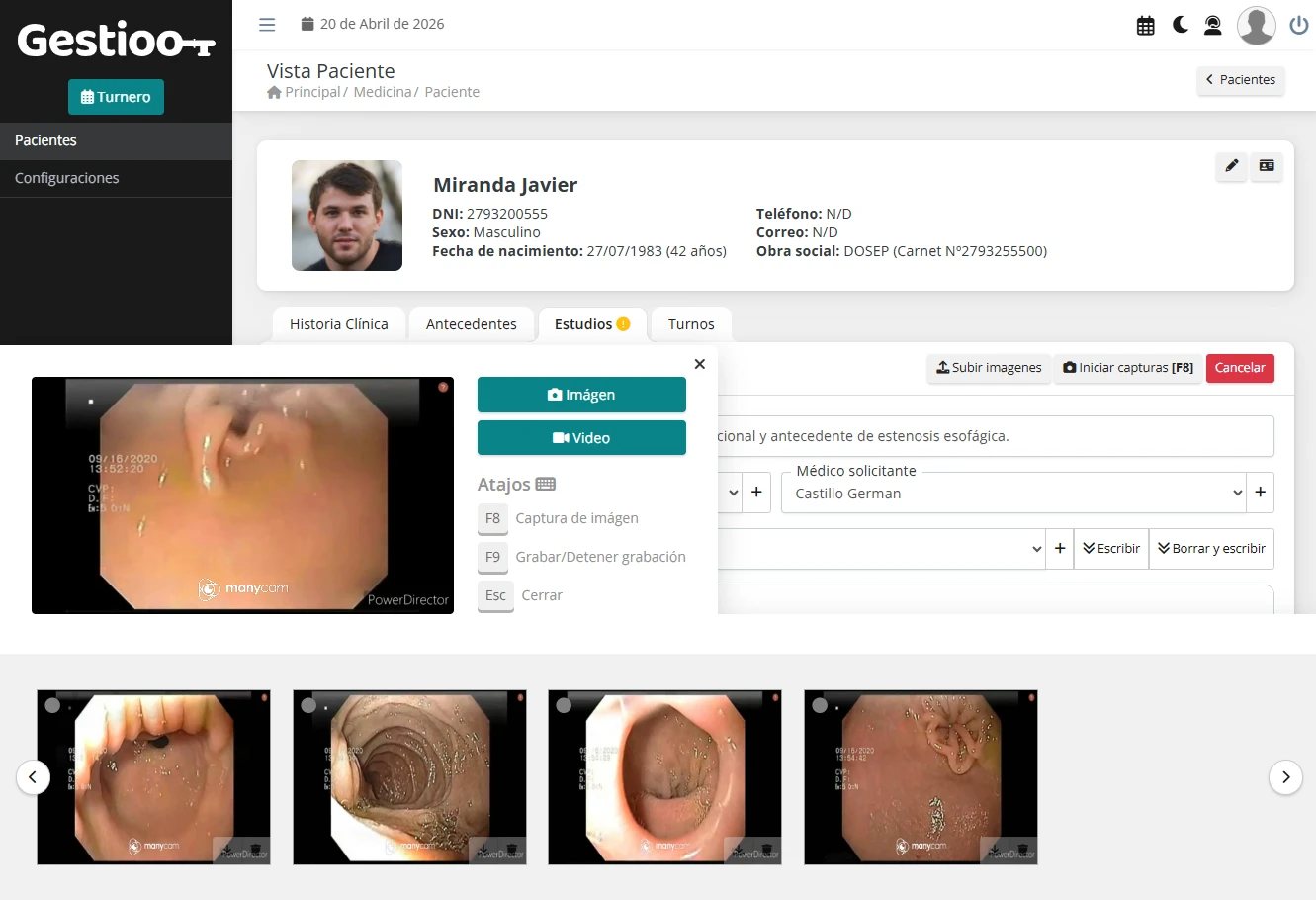Delete the second thumbnail with ringed folds
This screenshot has width=1316, height=900.
511,851
